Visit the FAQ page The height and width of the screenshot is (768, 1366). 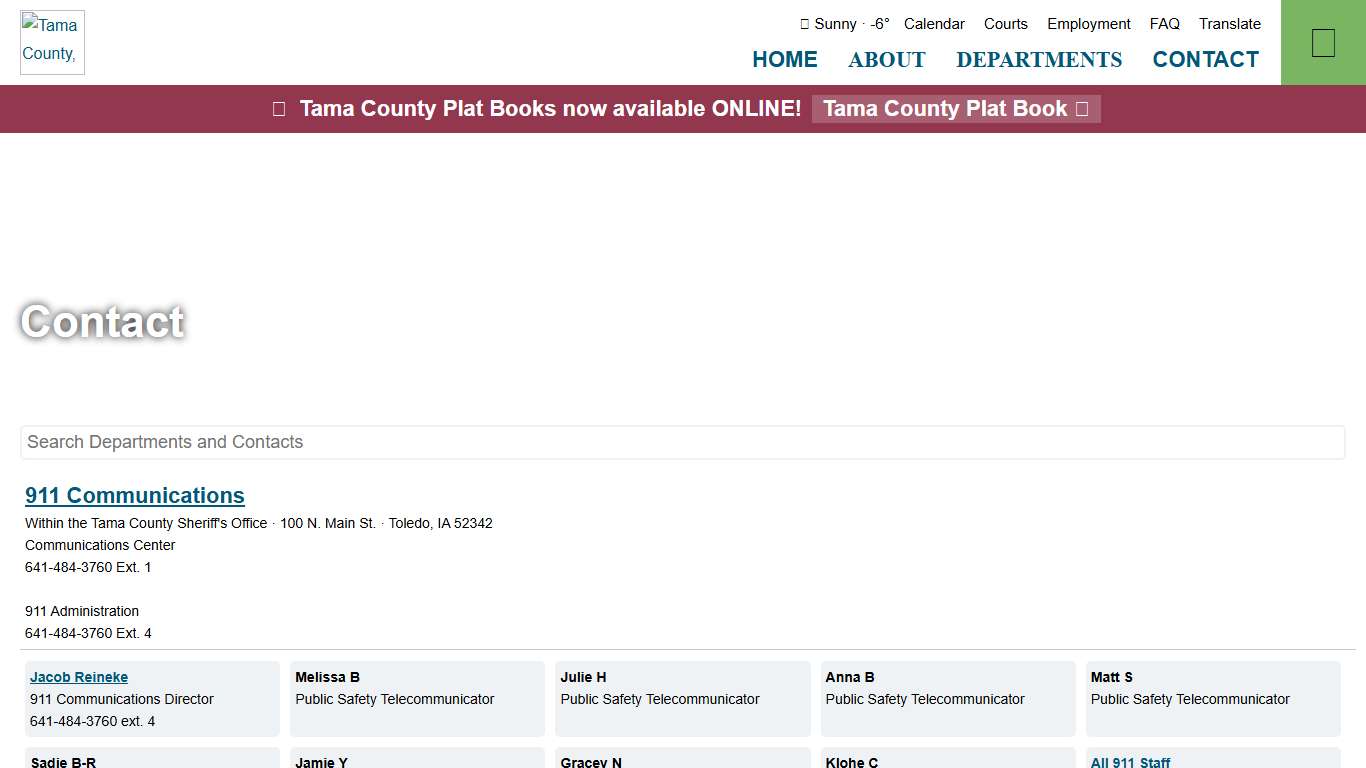(x=1164, y=24)
